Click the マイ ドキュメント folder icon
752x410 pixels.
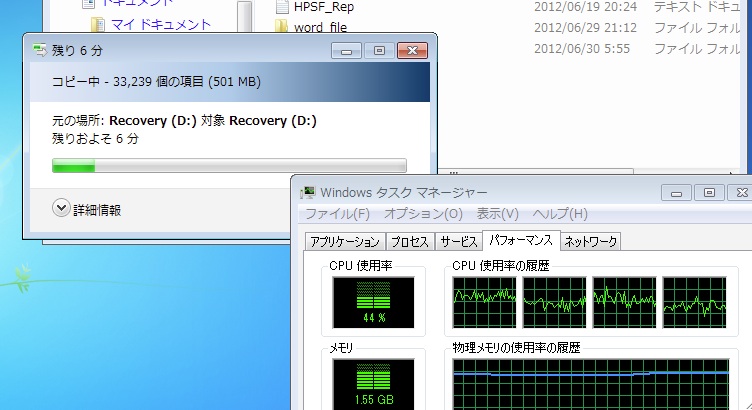[x=98, y=24]
